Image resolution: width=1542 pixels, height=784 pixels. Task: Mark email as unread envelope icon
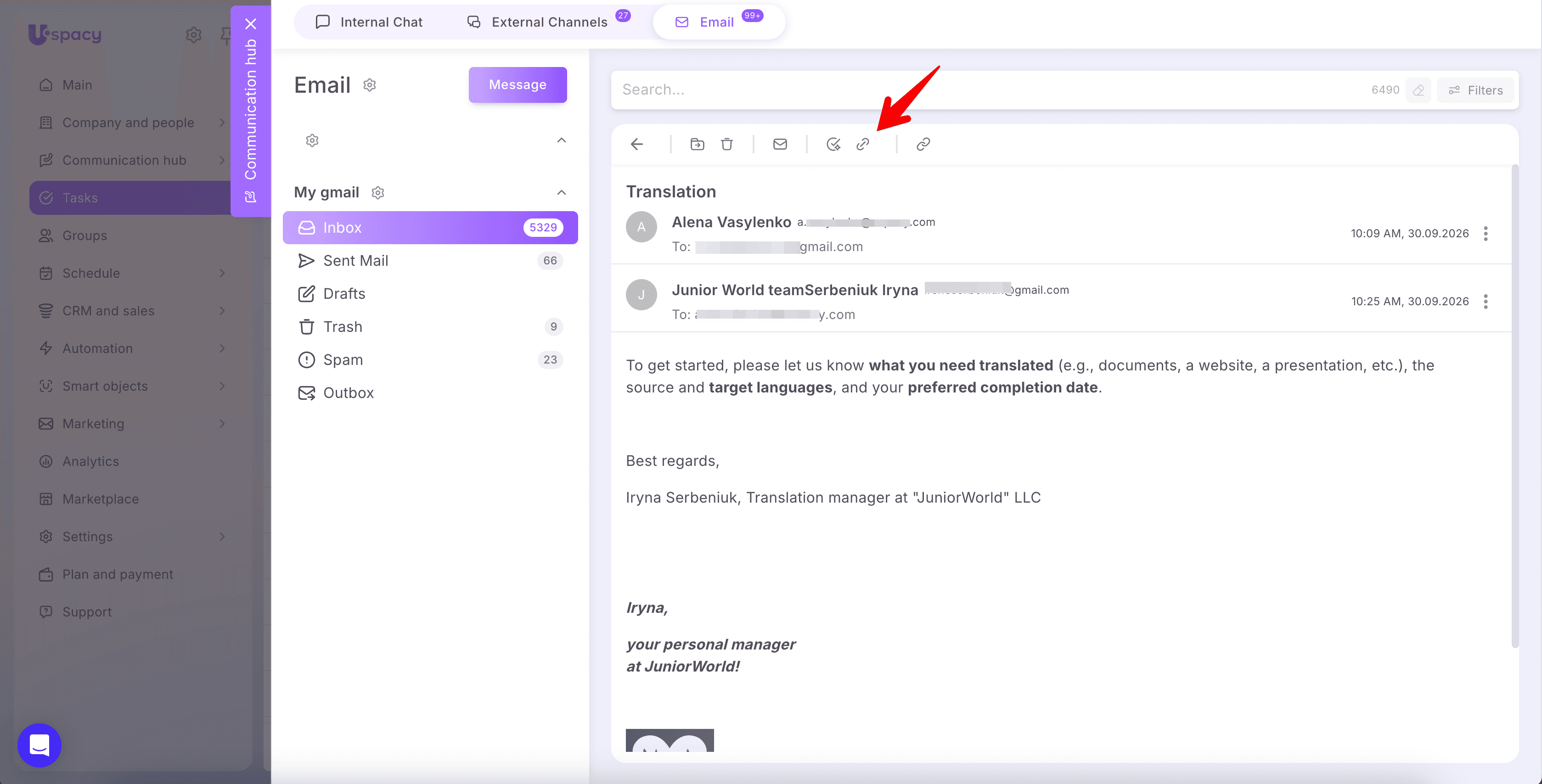(x=780, y=144)
